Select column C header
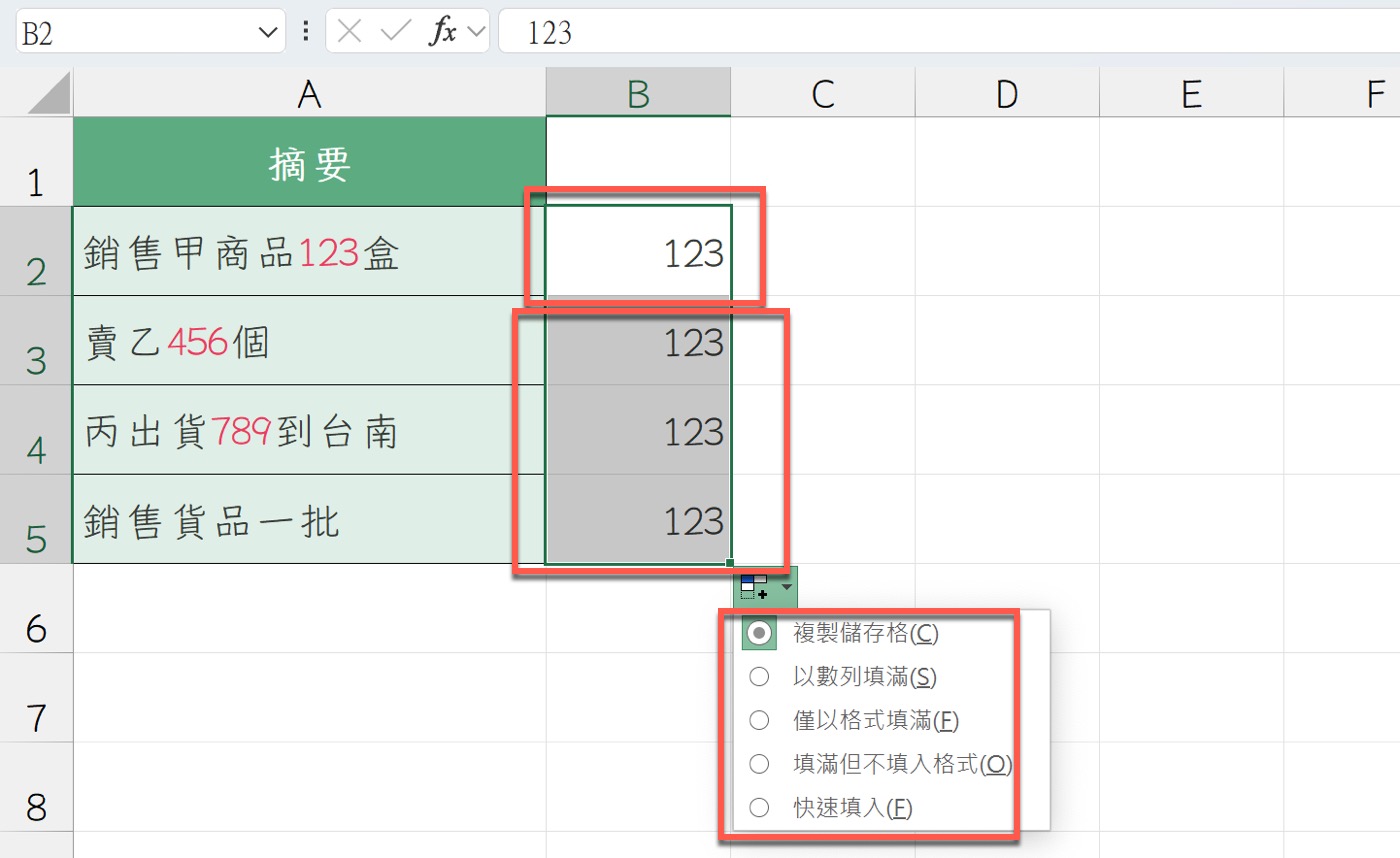The height and width of the screenshot is (858, 1400). 823,94
